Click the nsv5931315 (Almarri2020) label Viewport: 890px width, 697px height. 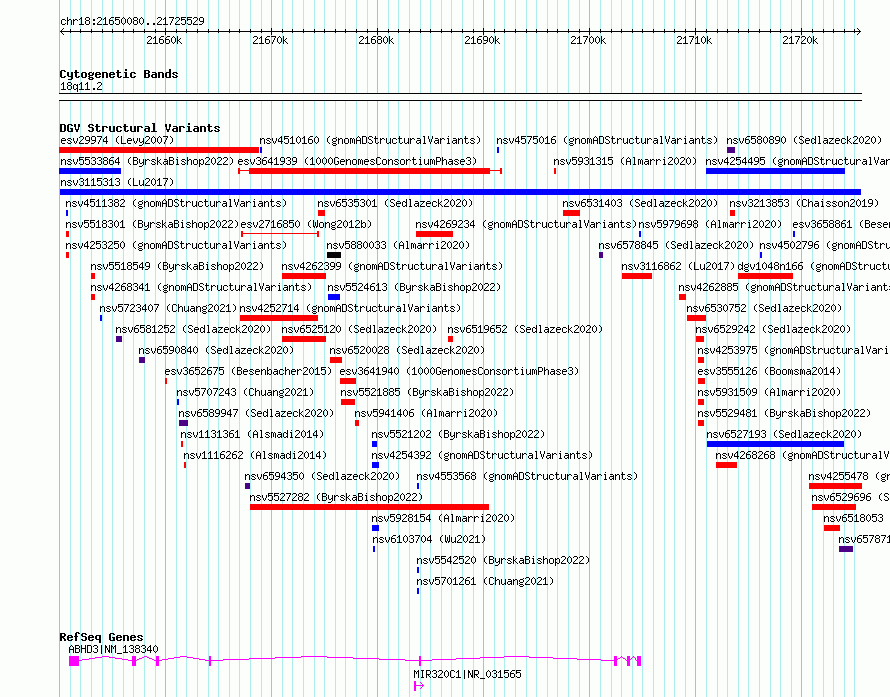(625, 161)
